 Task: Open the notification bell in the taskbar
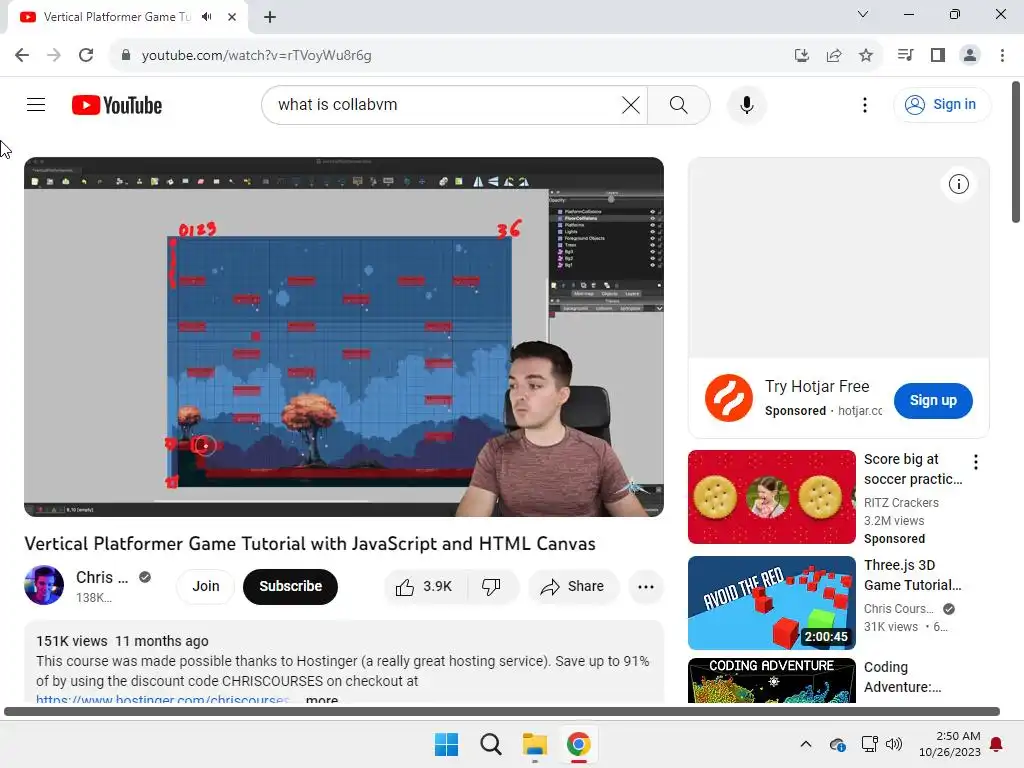(996, 744)
